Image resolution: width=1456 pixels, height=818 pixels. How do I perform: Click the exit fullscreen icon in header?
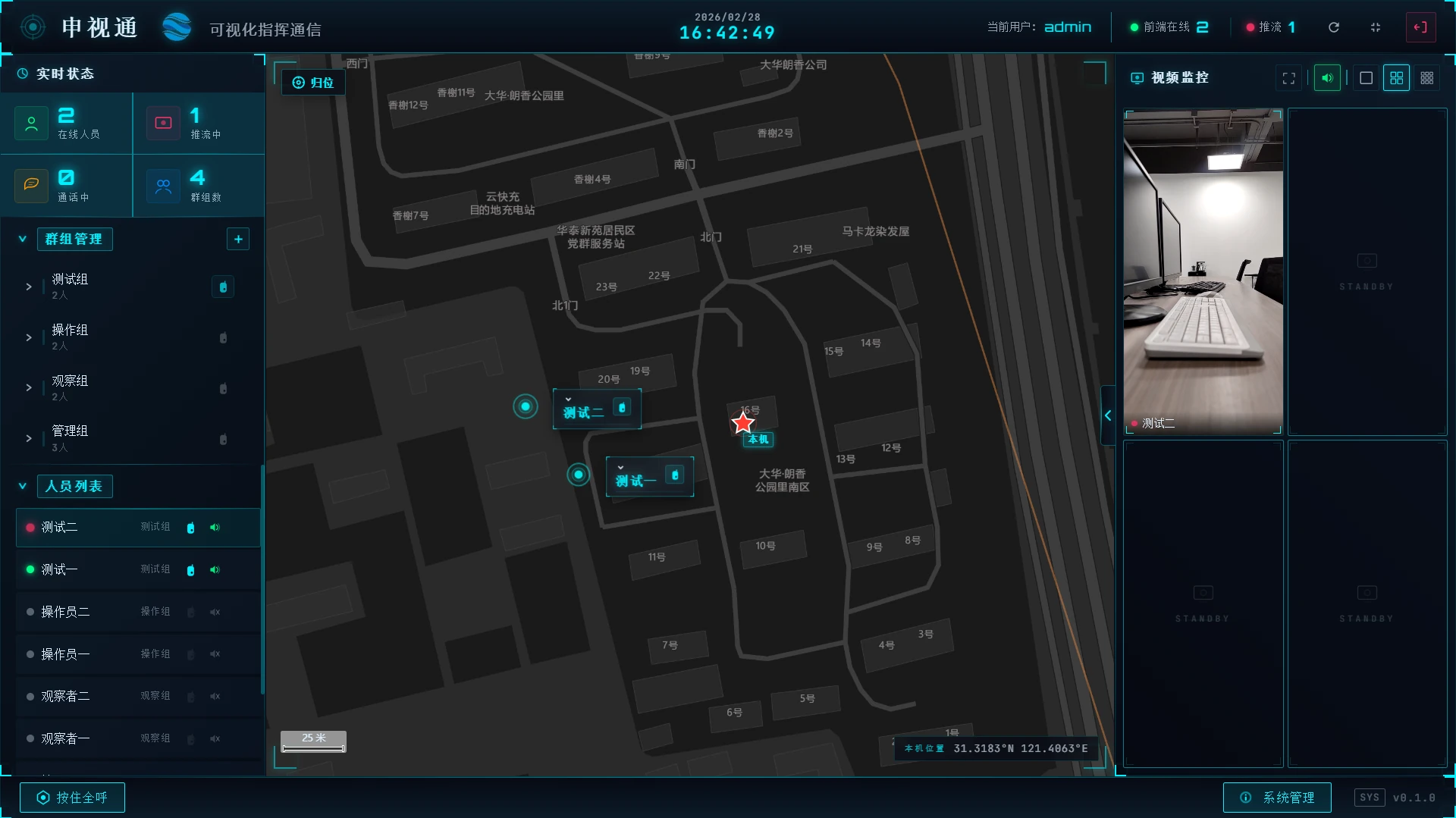tap(1376, 27)
